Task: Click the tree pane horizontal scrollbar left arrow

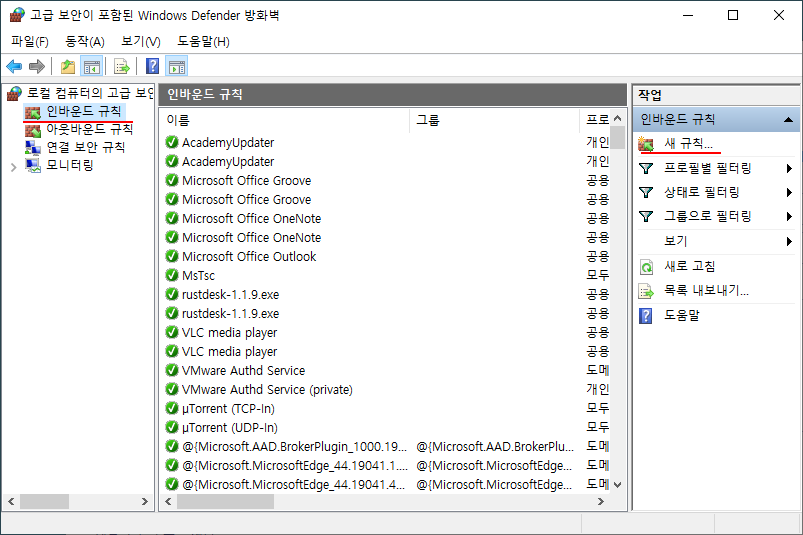Action: pos(11,502)
